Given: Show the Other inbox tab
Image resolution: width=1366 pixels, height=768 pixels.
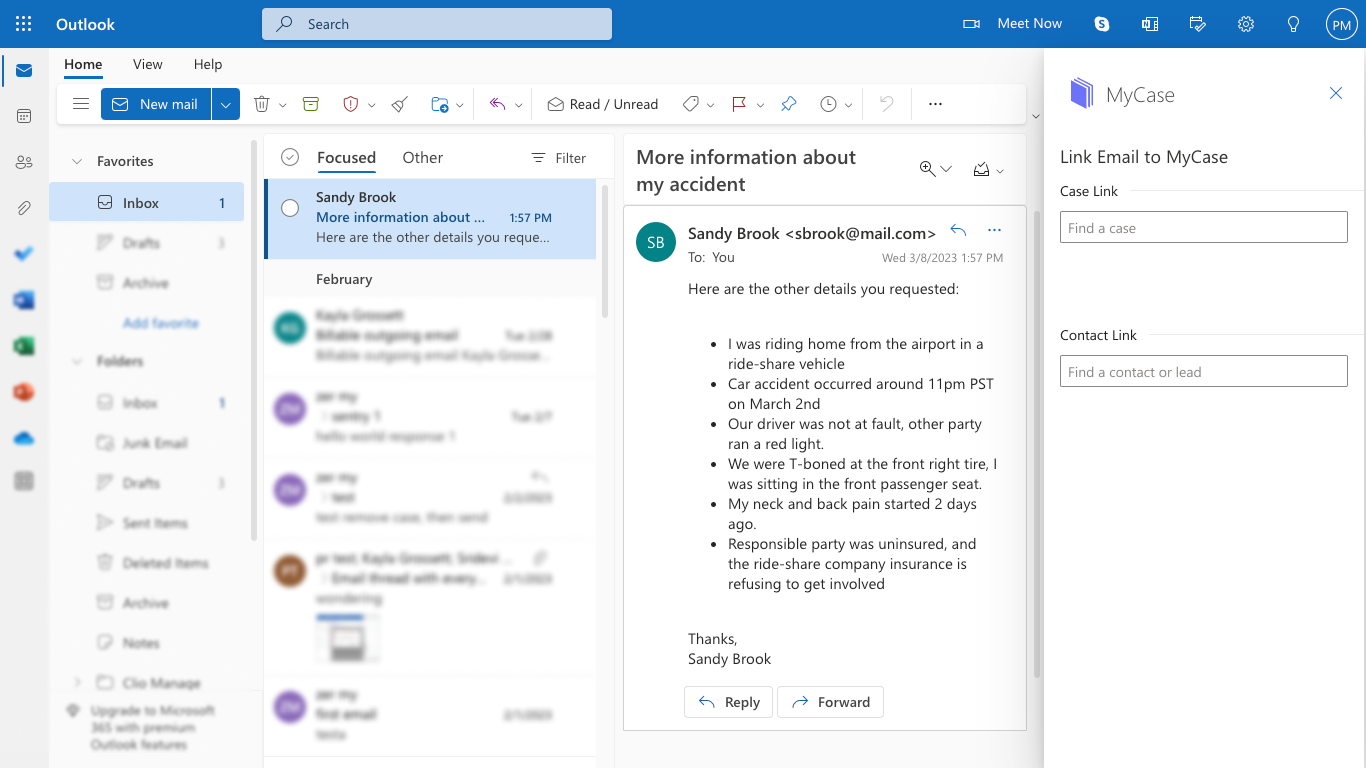Looking at the screenshot, I should pyautogui.click(x=422, y=157).
